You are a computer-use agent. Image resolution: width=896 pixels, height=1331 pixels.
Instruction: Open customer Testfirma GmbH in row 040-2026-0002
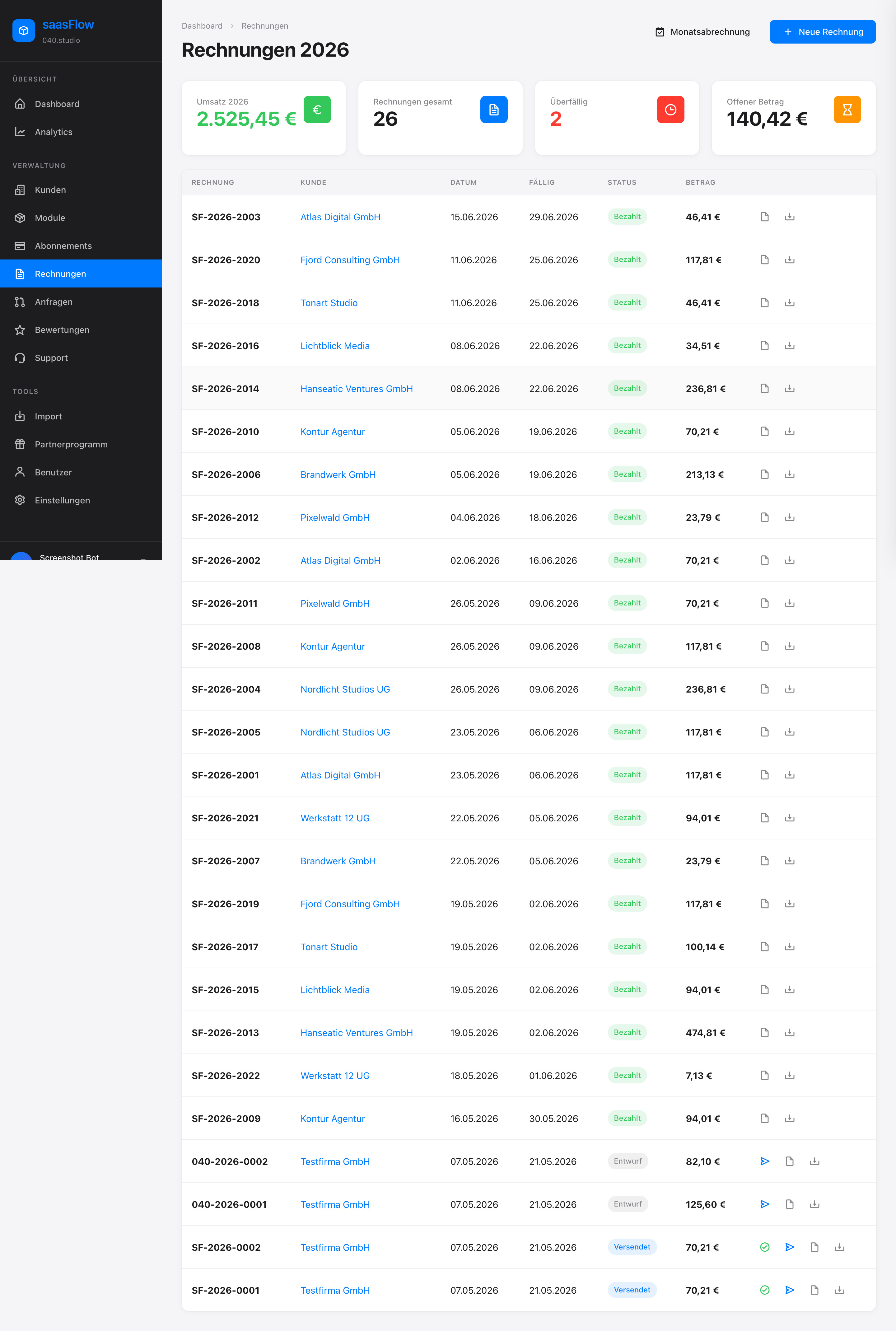point(335,1161)
